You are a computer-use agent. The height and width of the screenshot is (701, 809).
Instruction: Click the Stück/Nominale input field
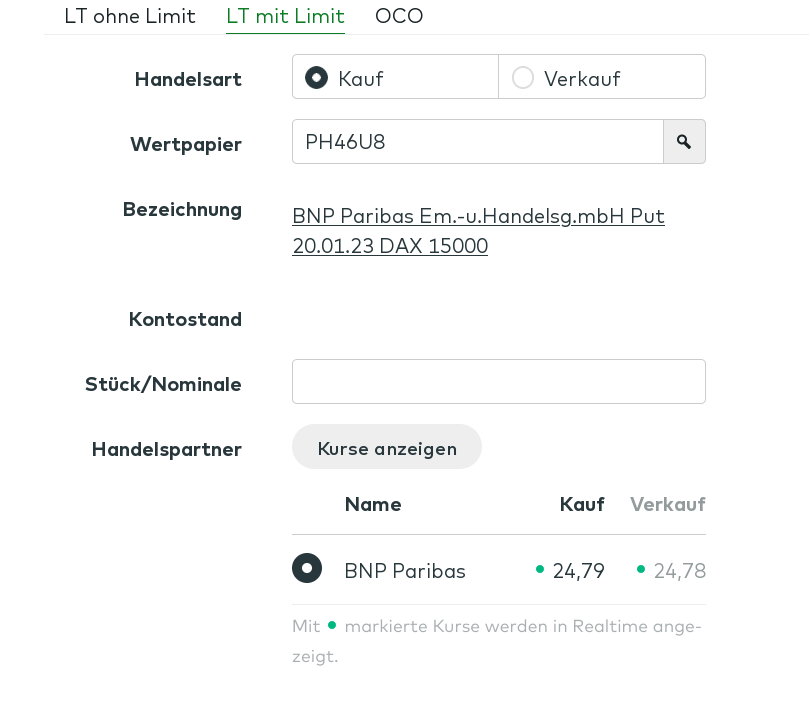click(x=498, y=382)
